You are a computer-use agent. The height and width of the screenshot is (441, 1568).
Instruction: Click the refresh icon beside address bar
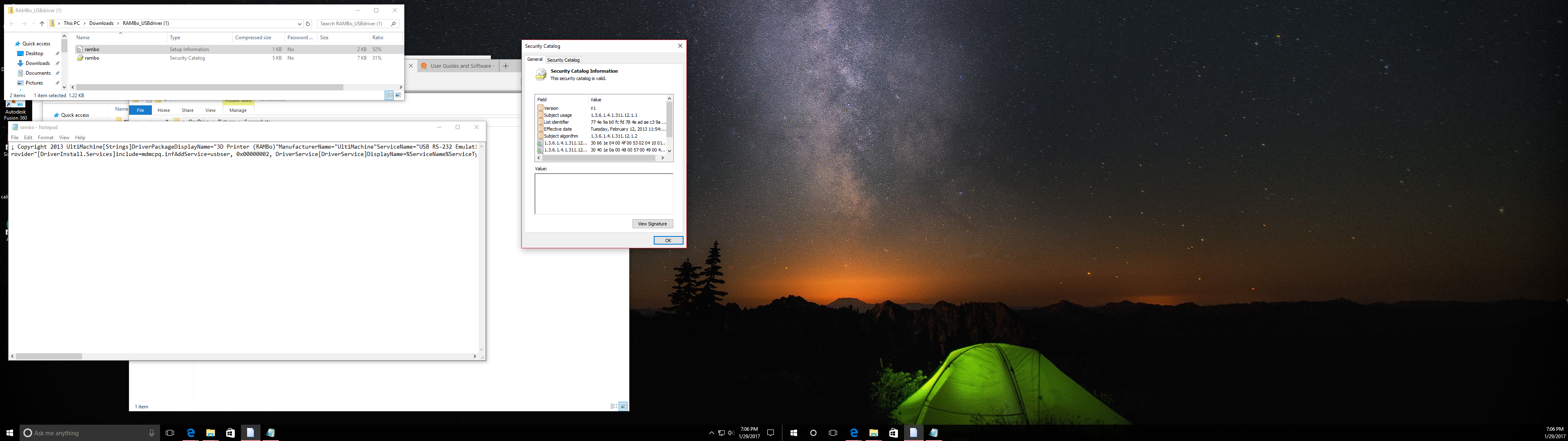click(x=308, y=24)
